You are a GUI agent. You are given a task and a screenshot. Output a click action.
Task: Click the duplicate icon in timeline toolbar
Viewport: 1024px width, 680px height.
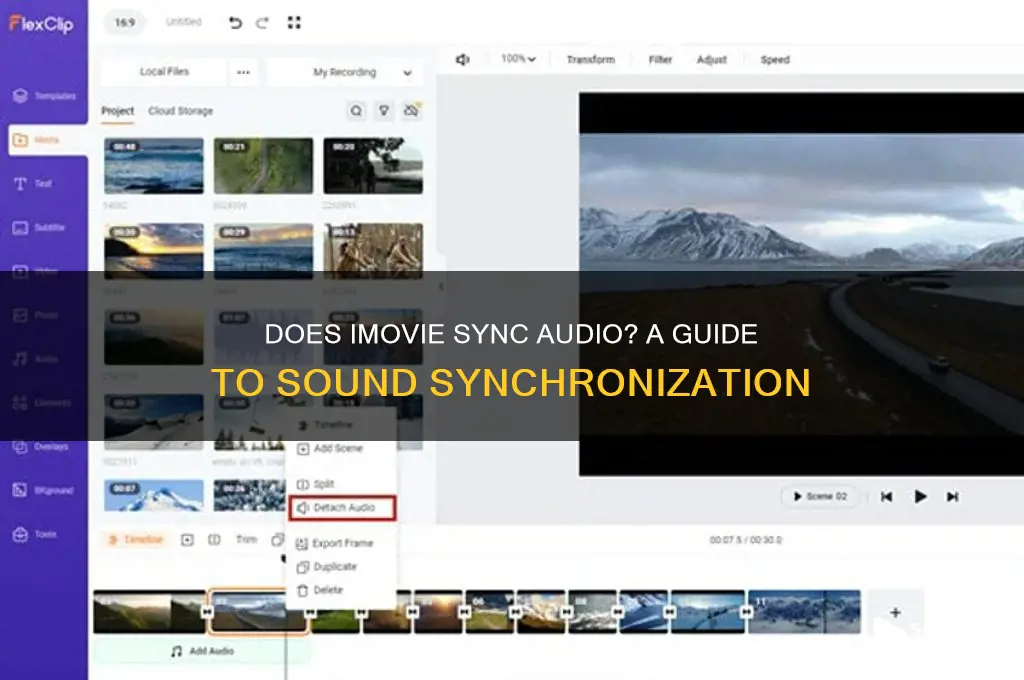tap(278, 540)
